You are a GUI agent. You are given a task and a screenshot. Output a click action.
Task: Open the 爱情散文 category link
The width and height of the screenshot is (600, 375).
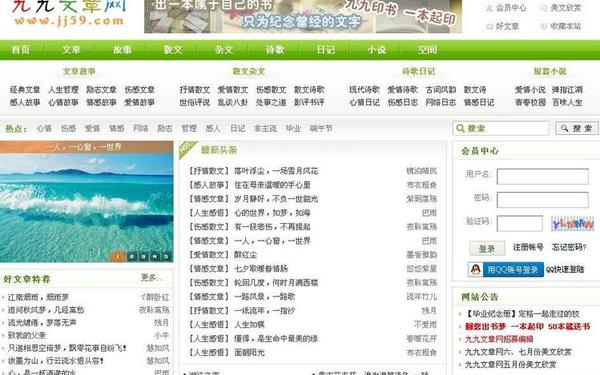233,90
